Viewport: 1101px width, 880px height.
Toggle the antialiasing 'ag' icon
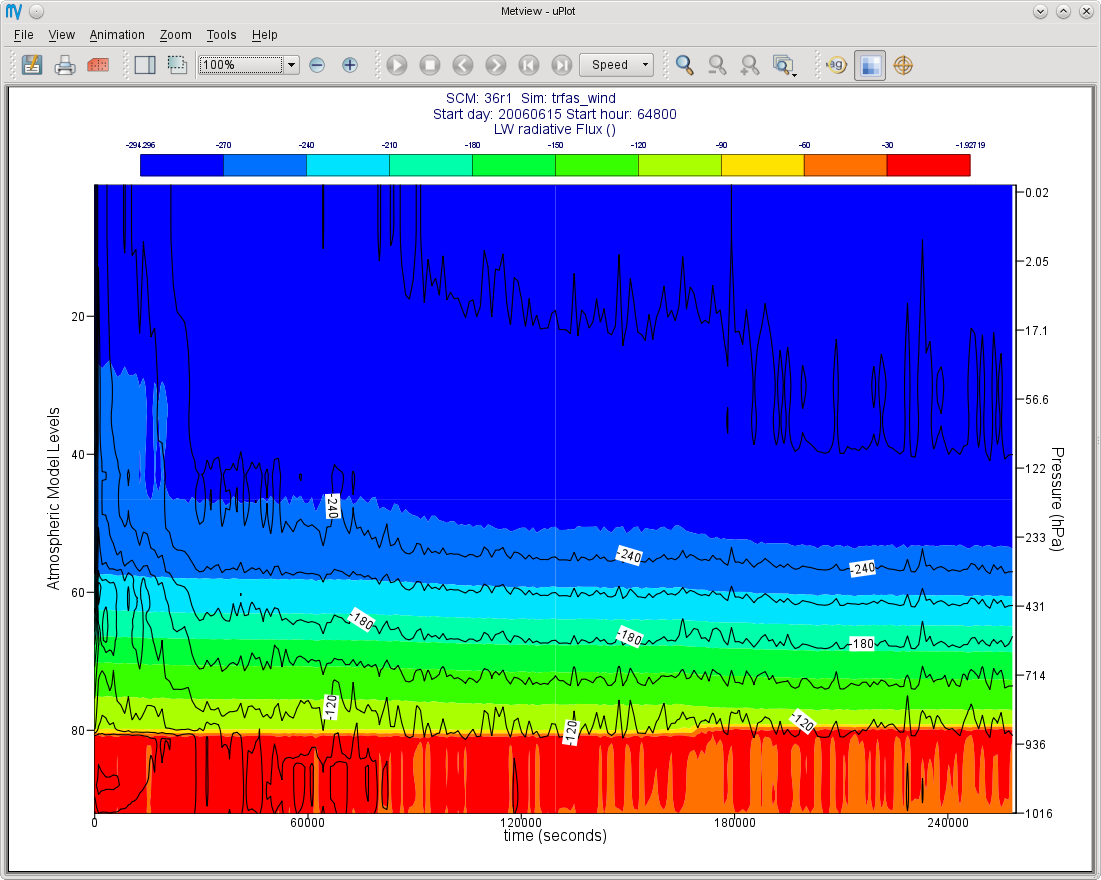pos(836,65)
